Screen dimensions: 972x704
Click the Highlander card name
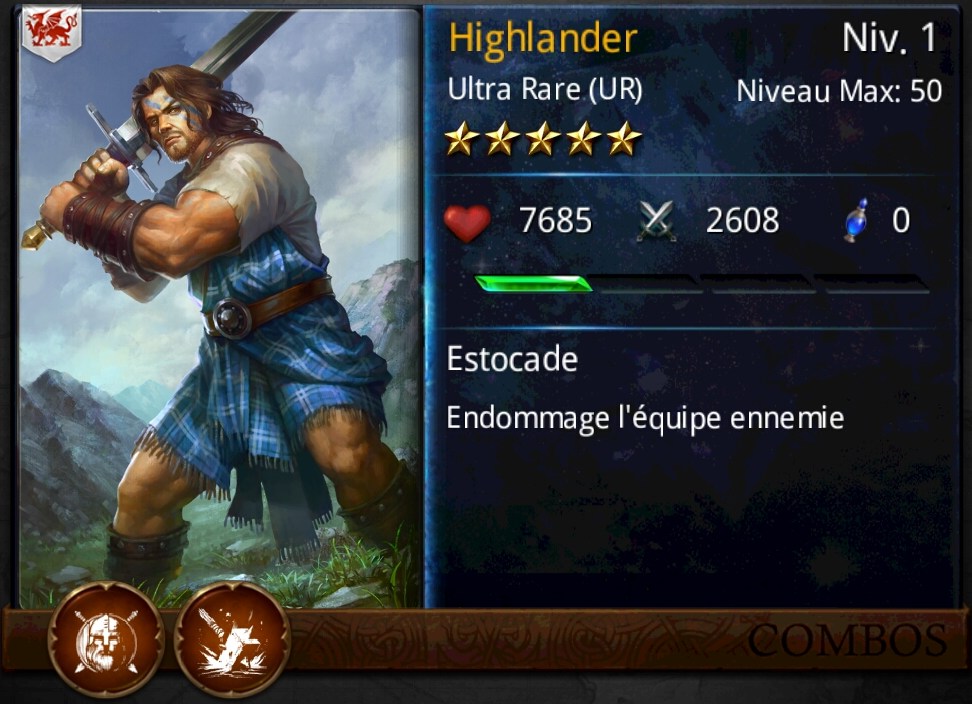point(543,38)
